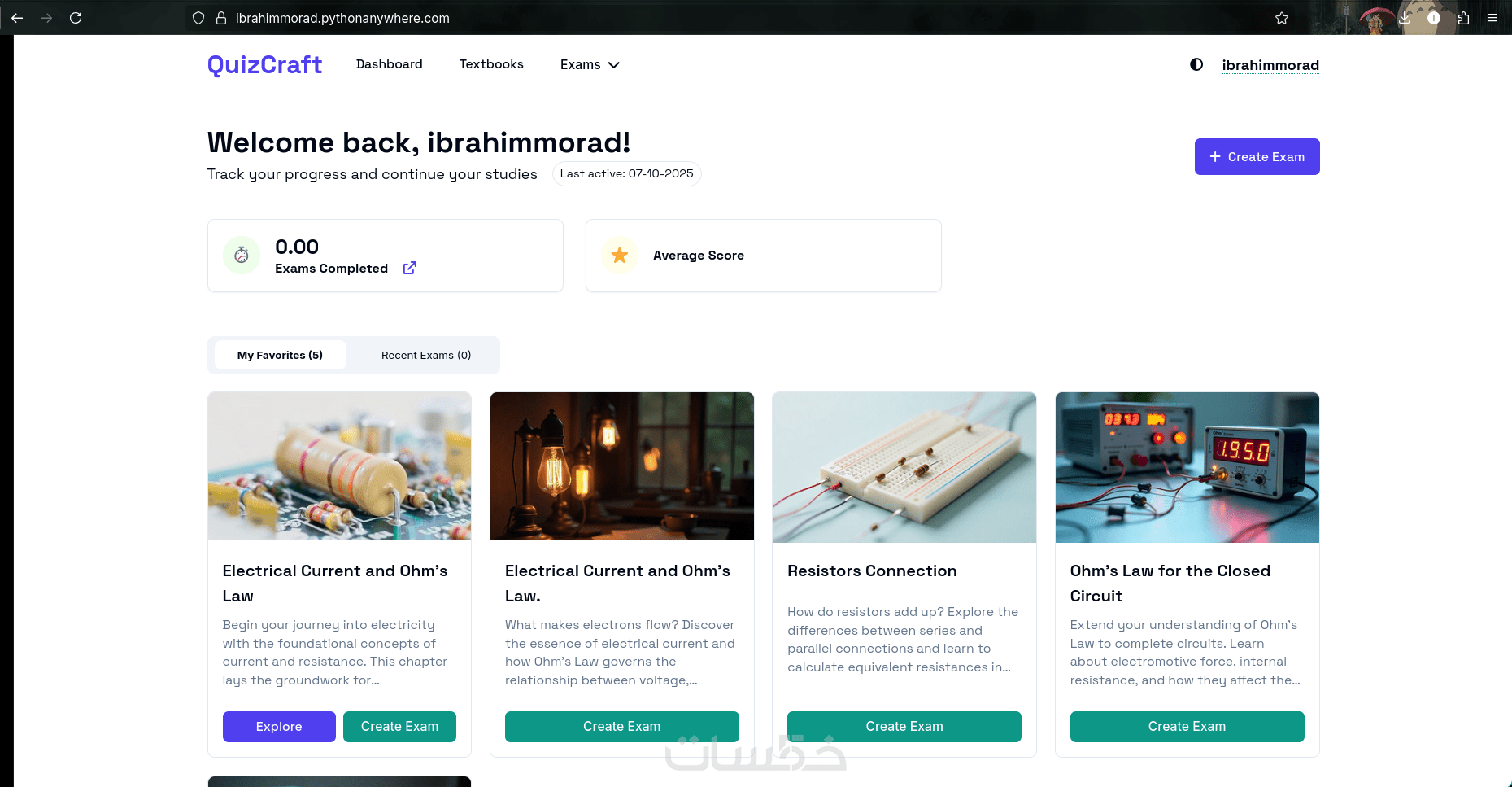
Task: Bookmark this page with the star icon
Action: point(1282,18)
